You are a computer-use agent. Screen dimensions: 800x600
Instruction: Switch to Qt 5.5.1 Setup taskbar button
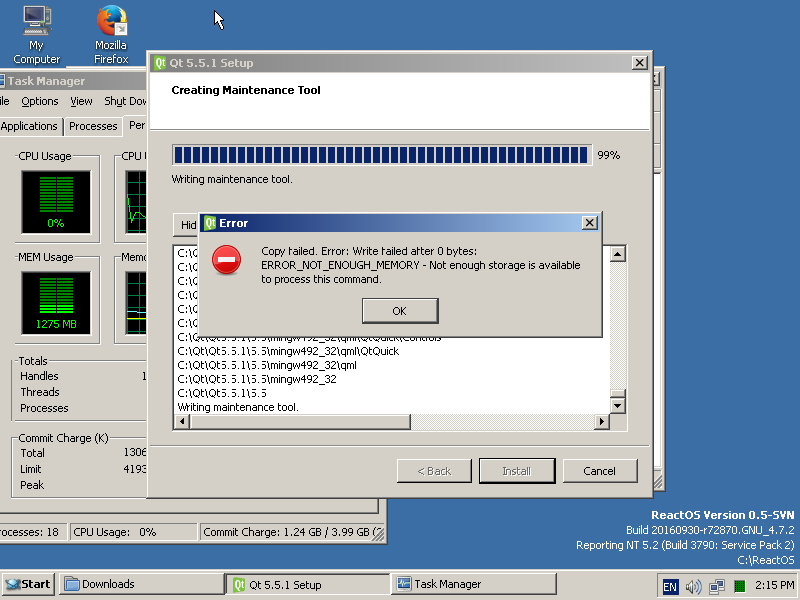pyautogui.click(x=307, y=584)
